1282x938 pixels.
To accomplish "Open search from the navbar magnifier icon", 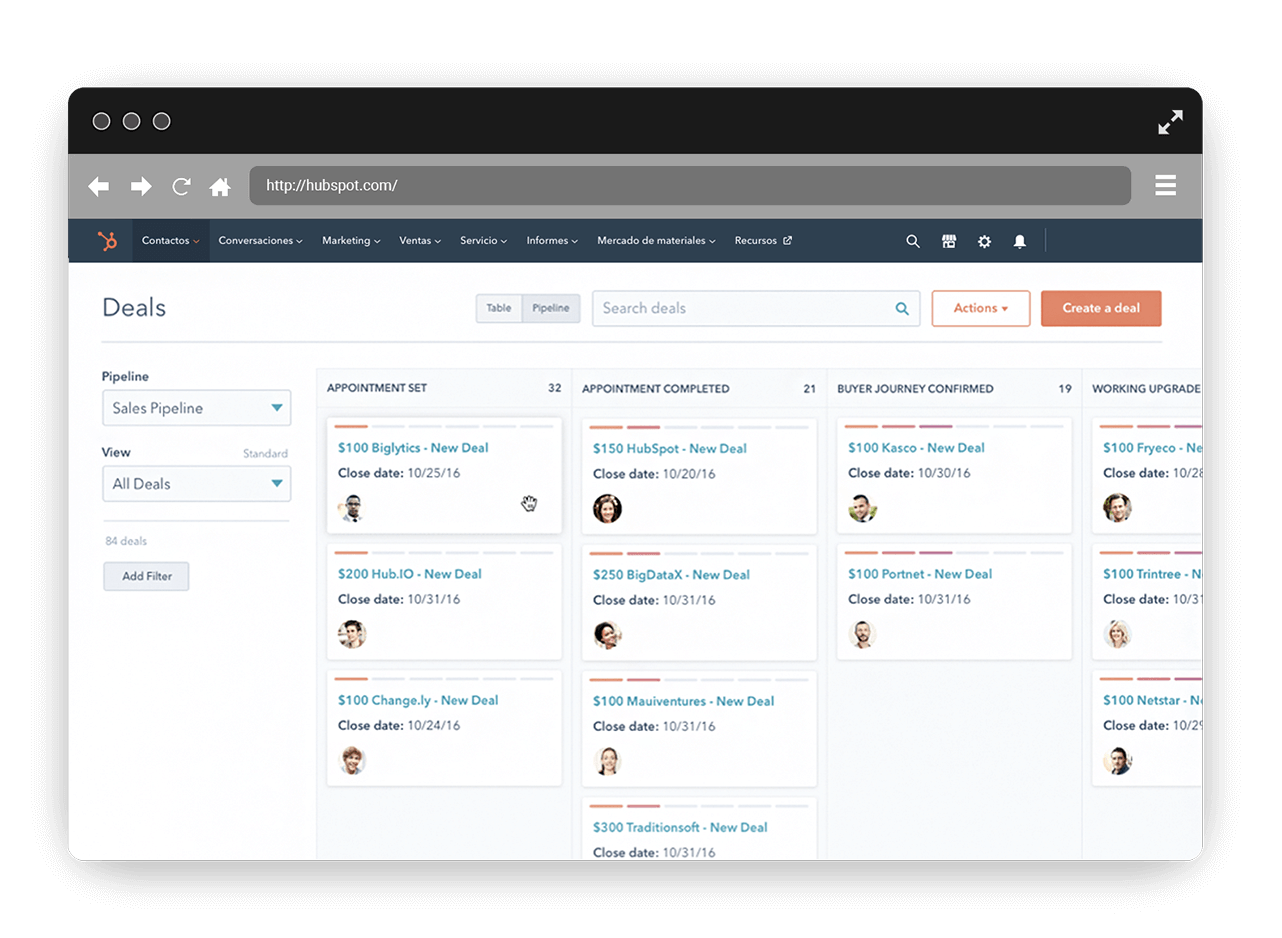I will 912,241.
